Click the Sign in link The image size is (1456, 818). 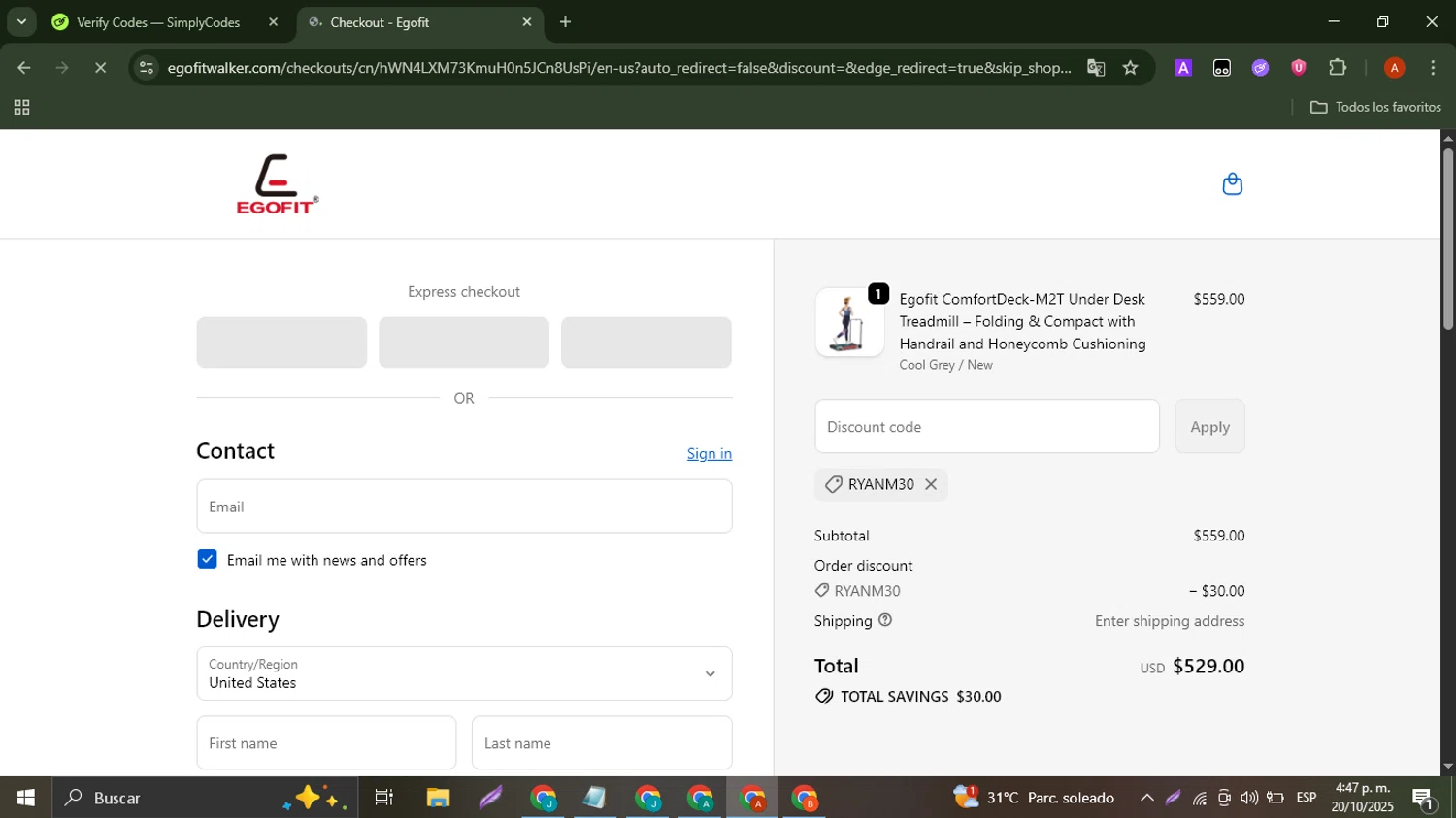click(710, 453)
